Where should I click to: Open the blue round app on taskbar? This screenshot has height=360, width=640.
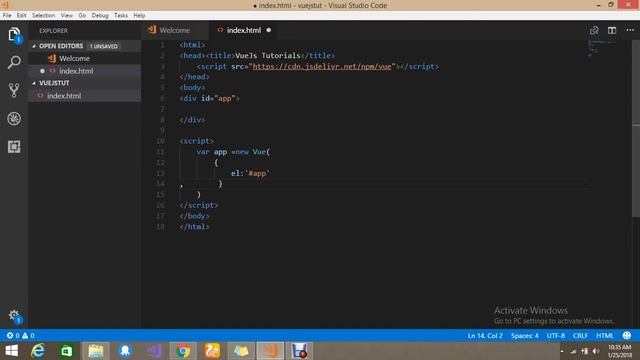tap(125, 351)
